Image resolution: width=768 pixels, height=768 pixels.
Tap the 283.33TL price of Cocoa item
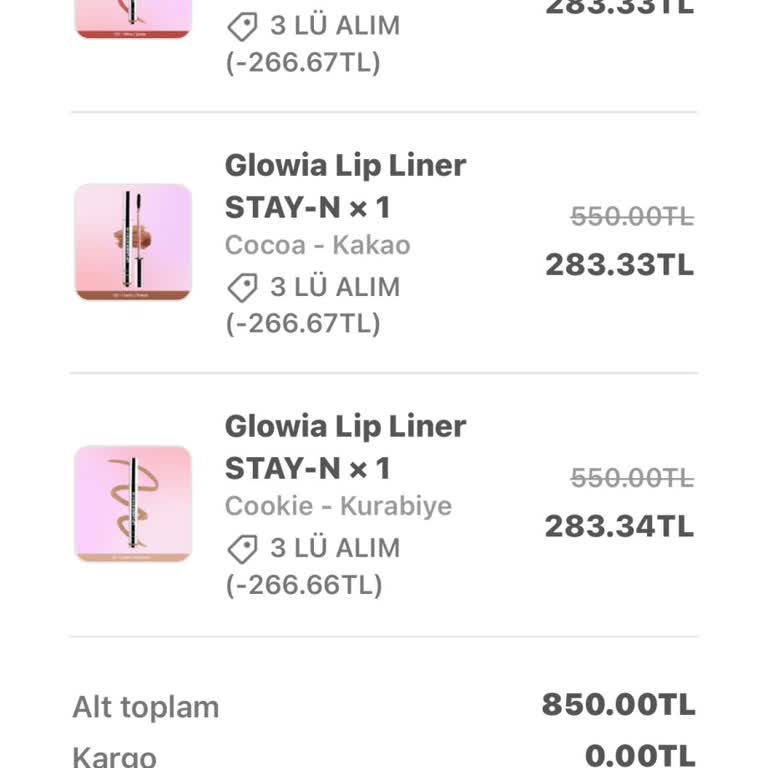point(619,265)
